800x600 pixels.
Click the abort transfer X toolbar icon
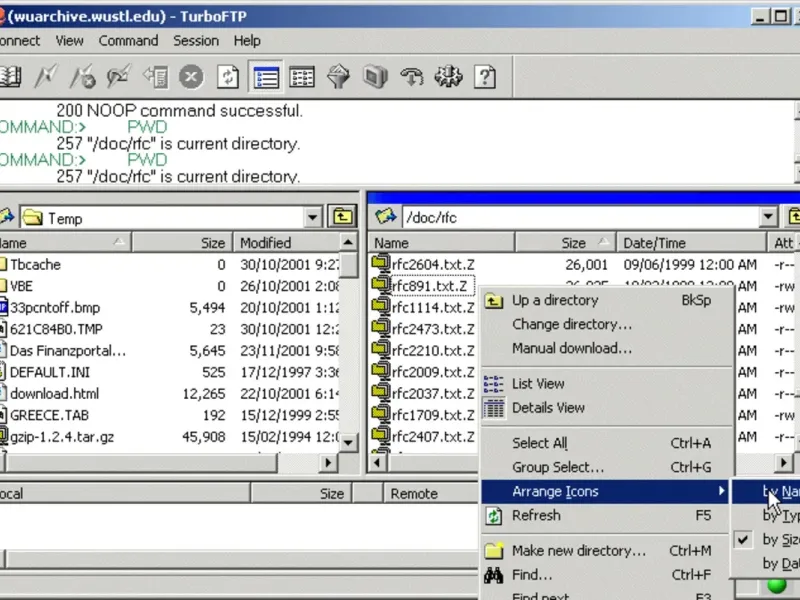click(x=191, y=78)
